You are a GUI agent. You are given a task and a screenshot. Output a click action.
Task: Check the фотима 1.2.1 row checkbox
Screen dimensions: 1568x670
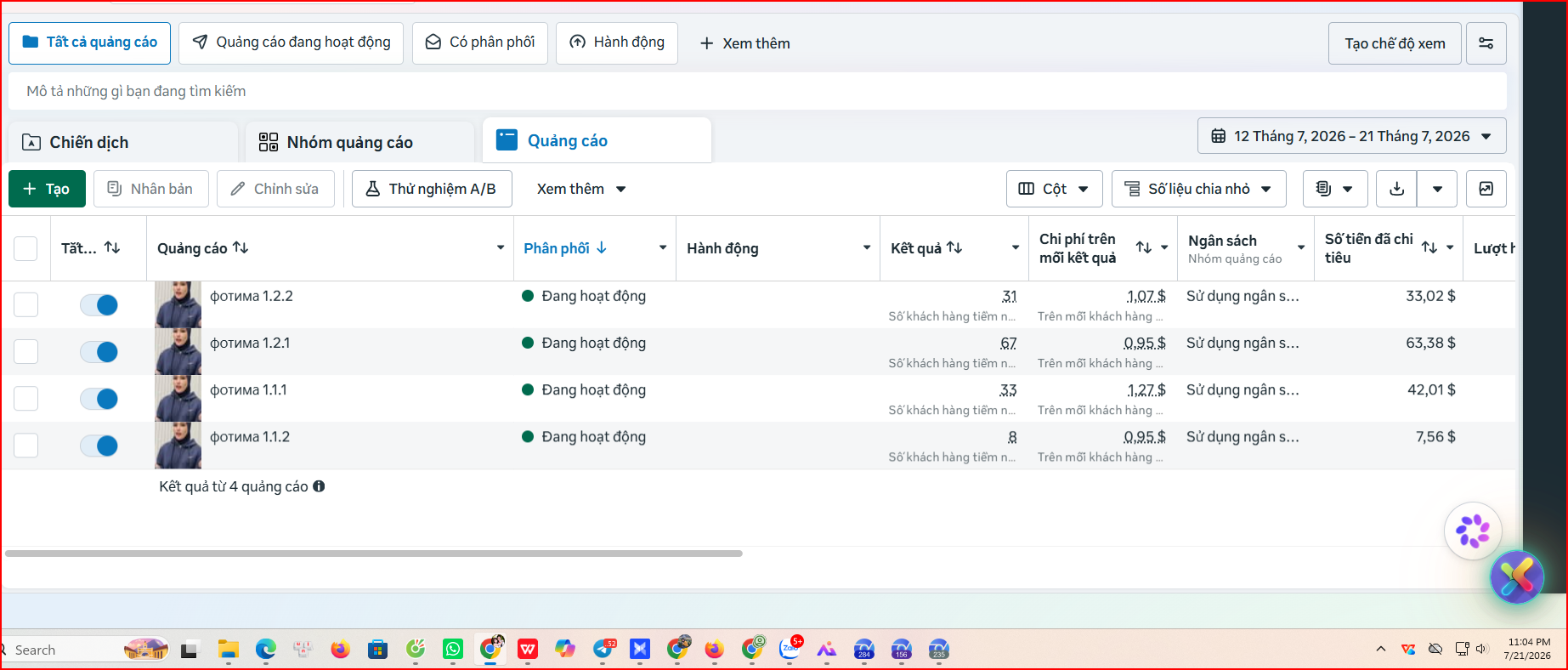(25, 352)
